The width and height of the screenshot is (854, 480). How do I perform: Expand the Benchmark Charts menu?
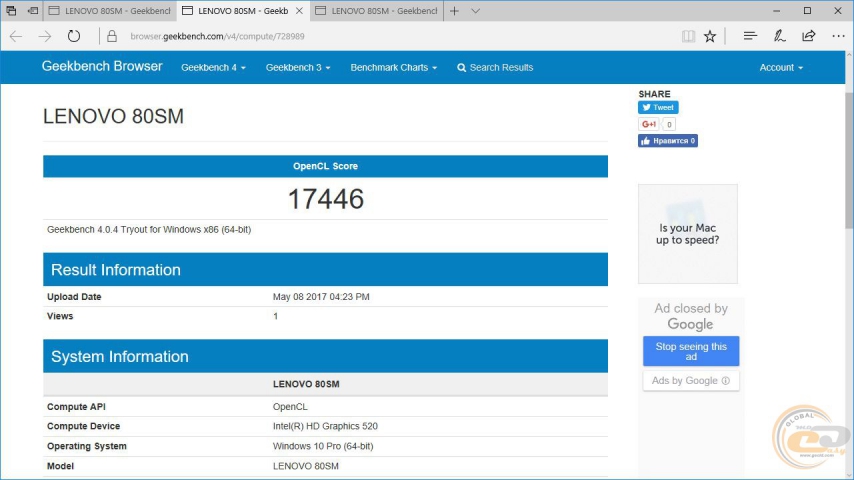393,68
